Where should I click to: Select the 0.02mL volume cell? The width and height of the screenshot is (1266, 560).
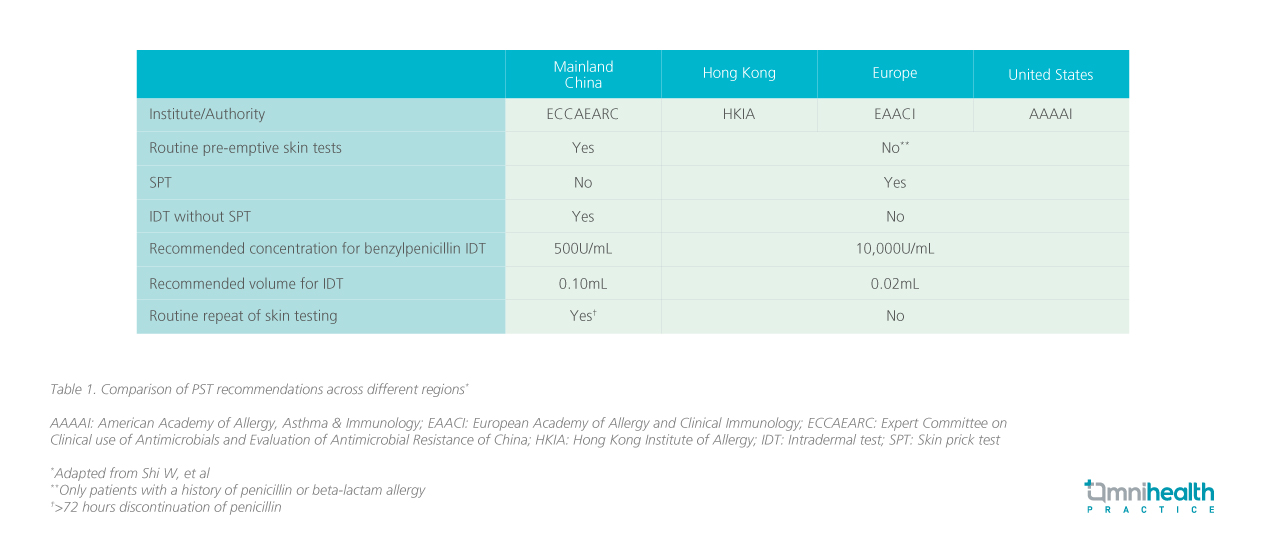tap(894, 283)
